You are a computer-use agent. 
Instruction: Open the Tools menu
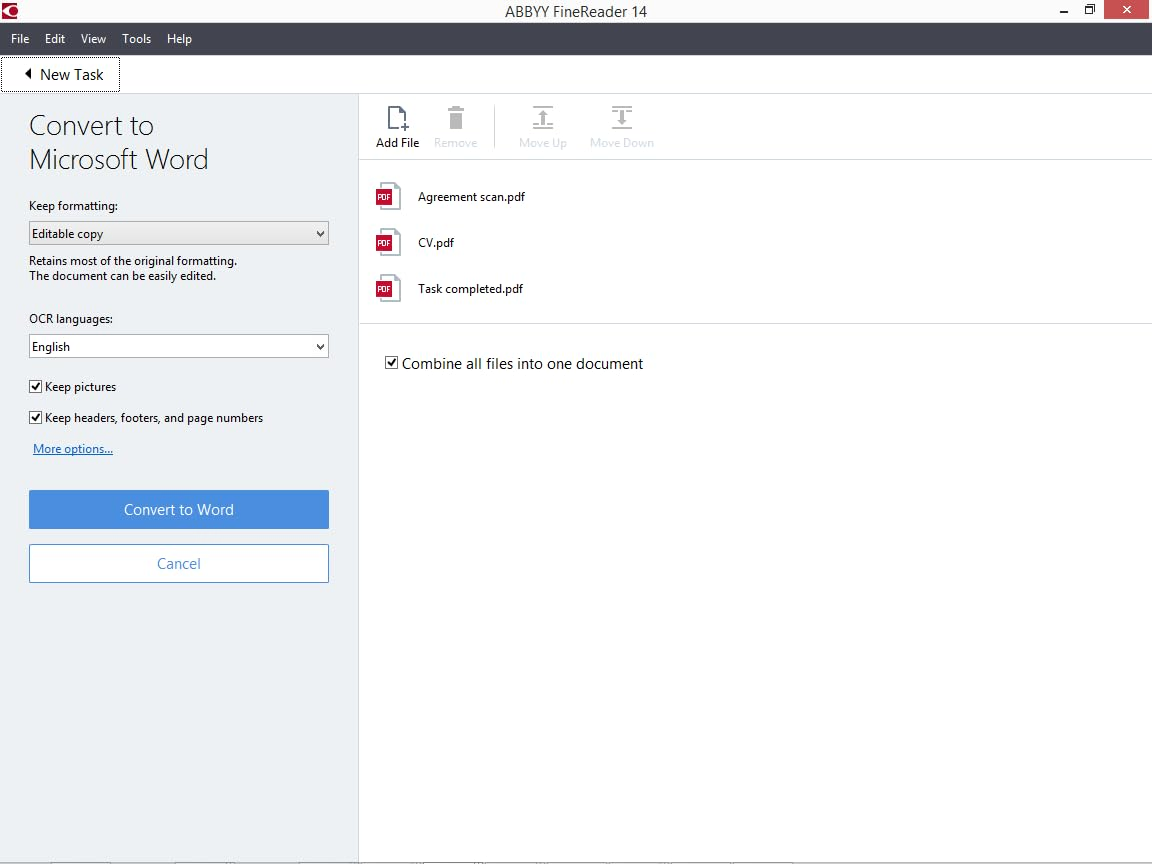(x=136, y=39)
